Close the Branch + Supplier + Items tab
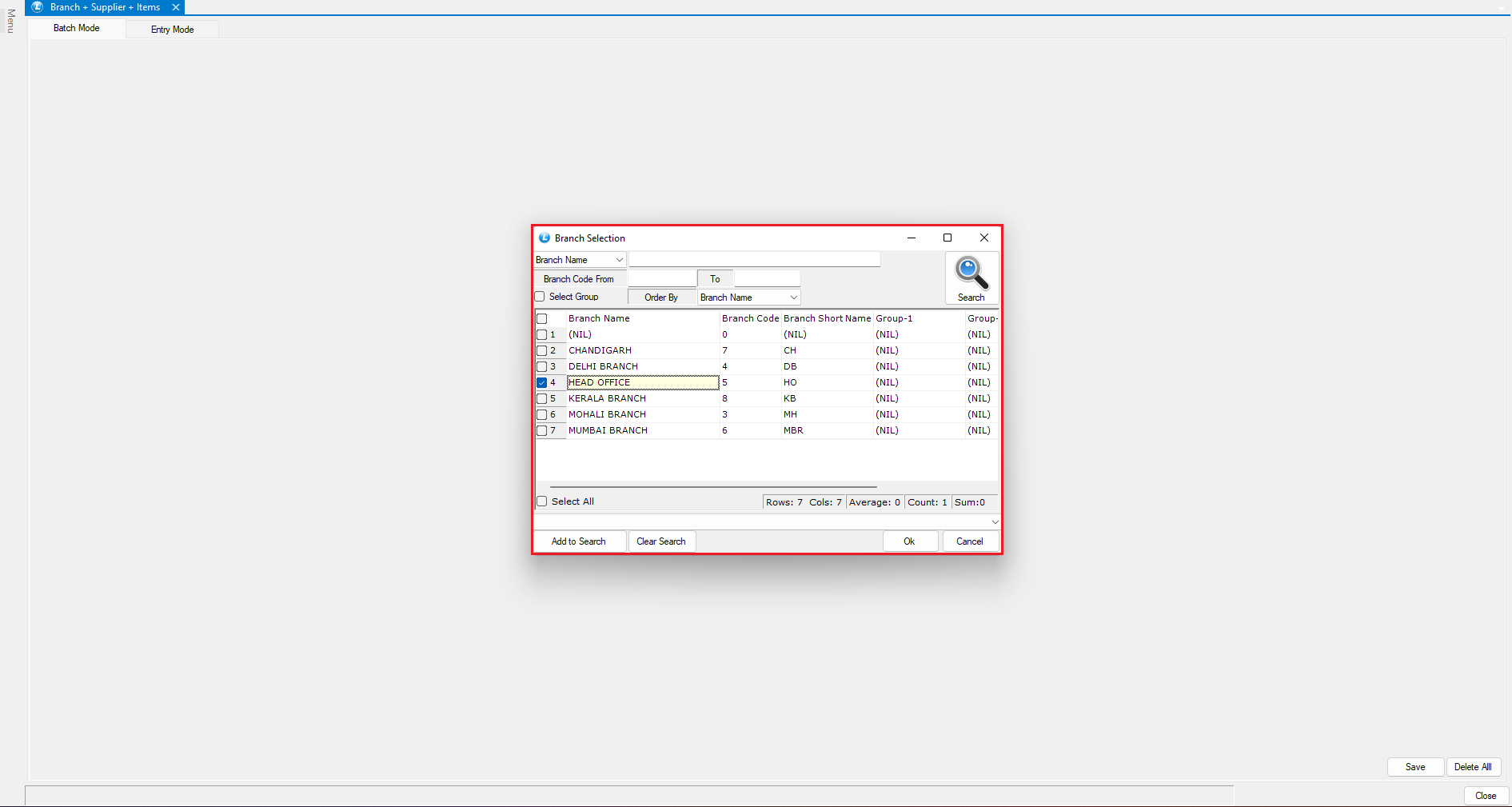Image resolution: width=1512 pixels, height=807 pixels. (176, 7)
